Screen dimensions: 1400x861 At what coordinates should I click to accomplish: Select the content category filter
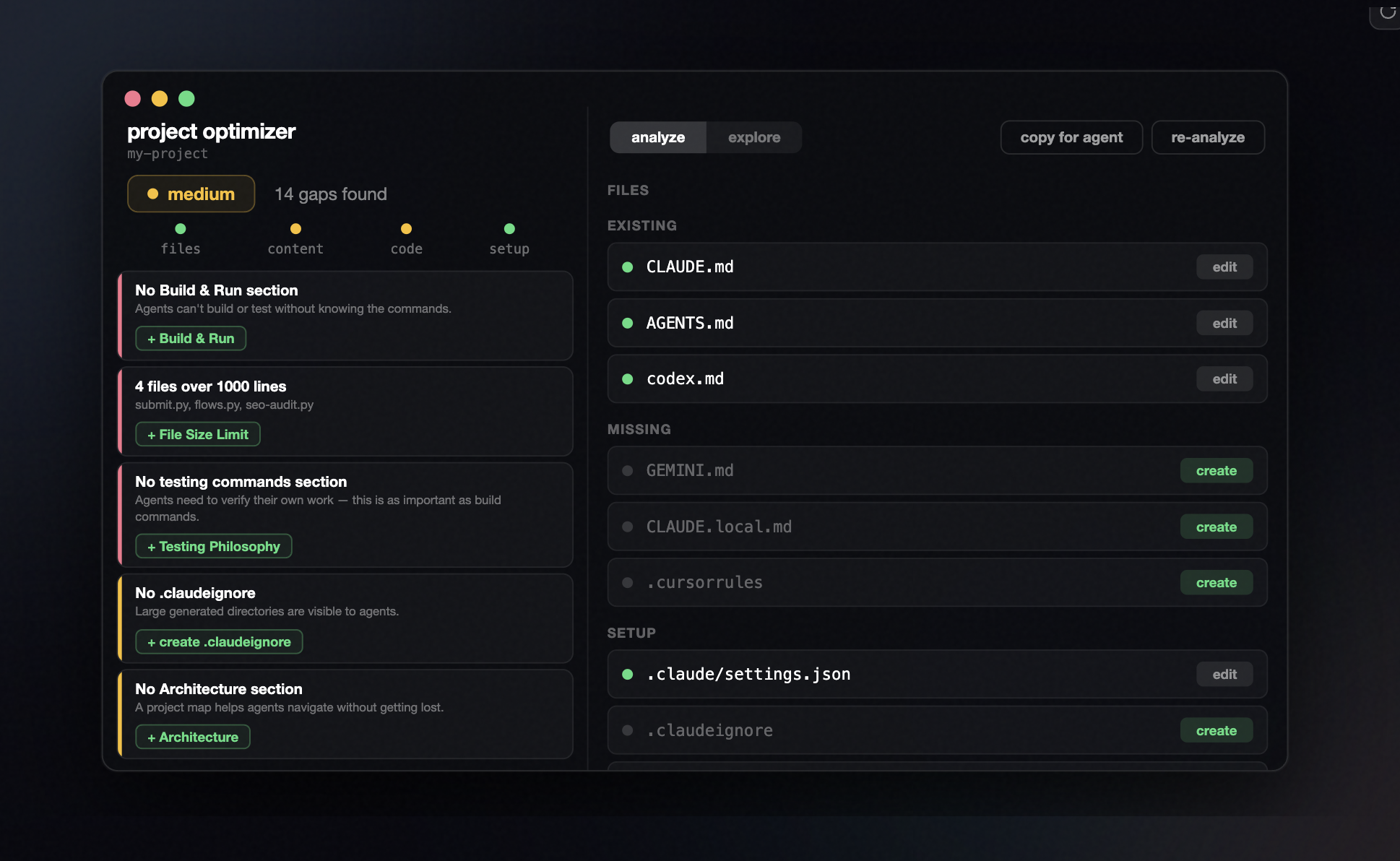point(295,240)
